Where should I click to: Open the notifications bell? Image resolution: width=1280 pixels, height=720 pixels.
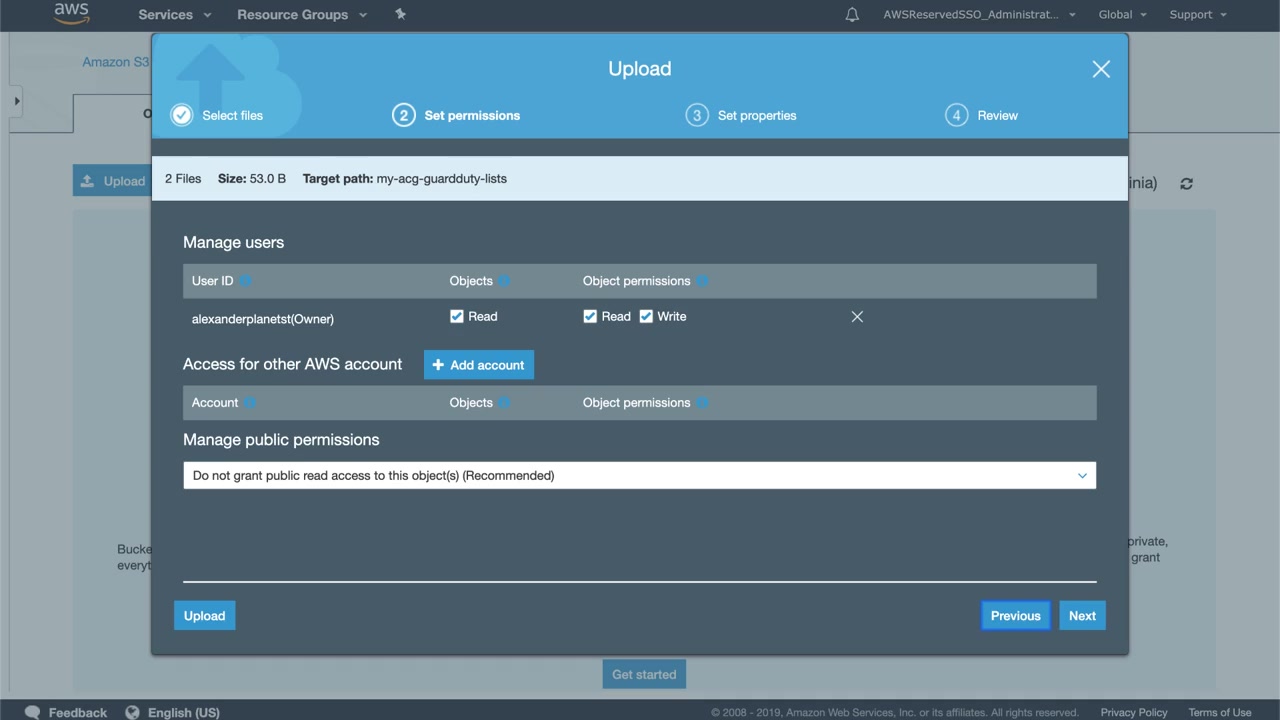[x=852, y=15]
